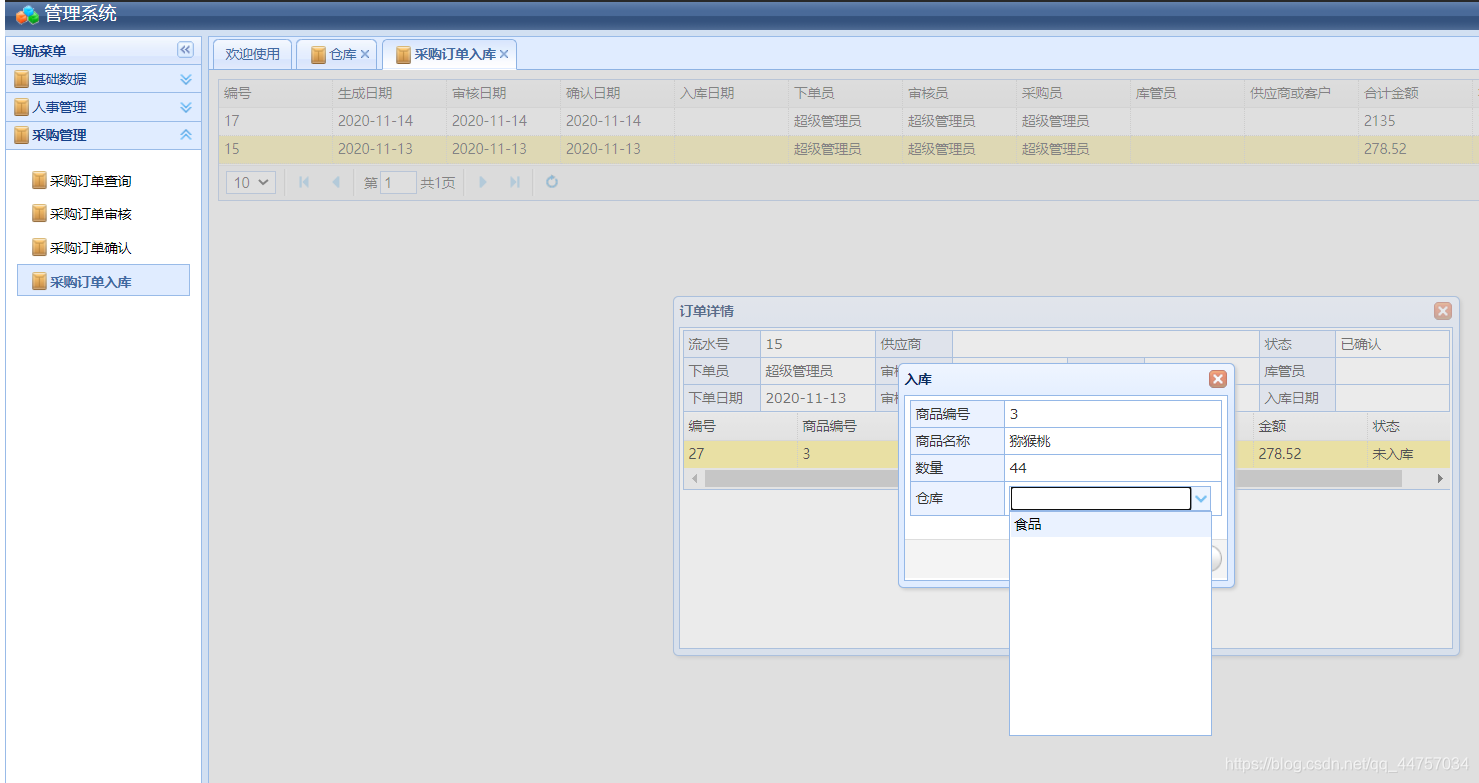Click the 金额 column header in detail grid
The image size is (1479, 783).
tap(1310, 426)
